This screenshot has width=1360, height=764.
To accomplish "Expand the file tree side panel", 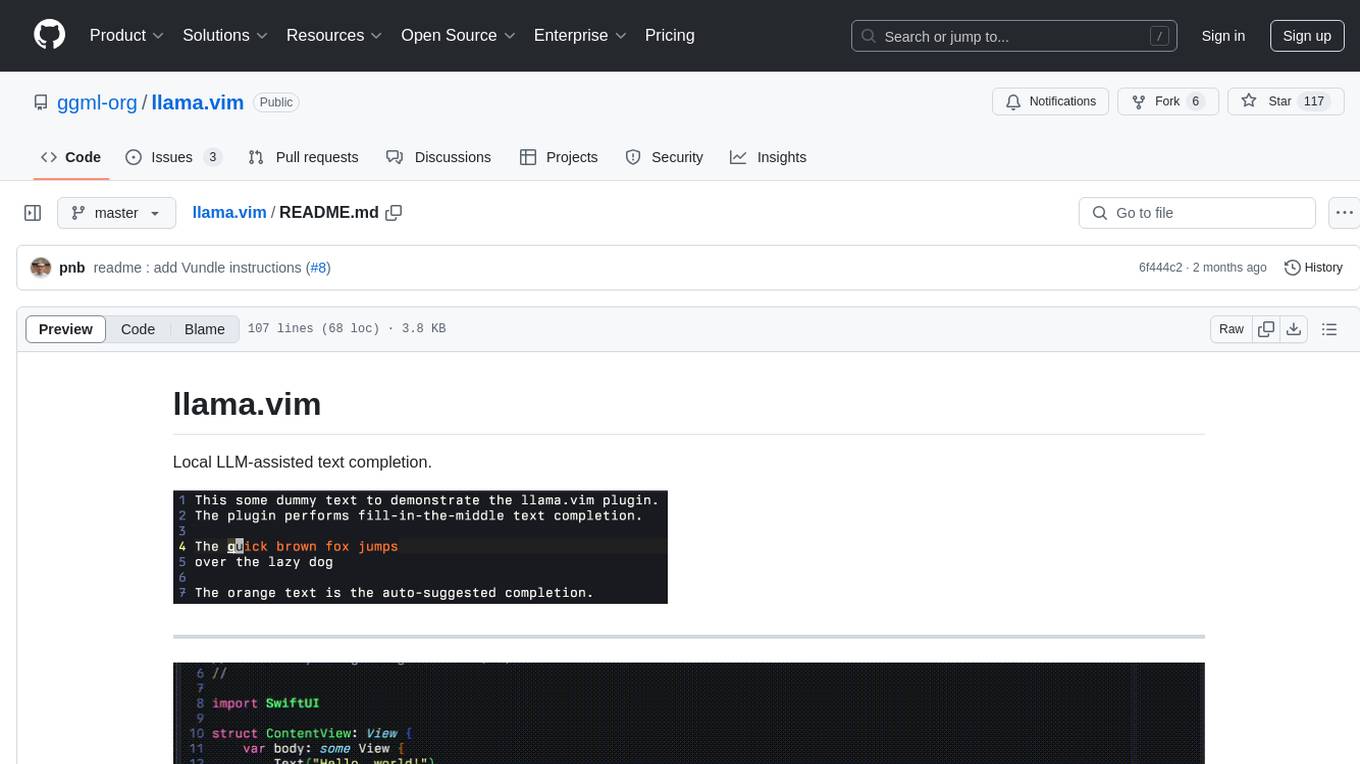I will [x=33, y=213].
